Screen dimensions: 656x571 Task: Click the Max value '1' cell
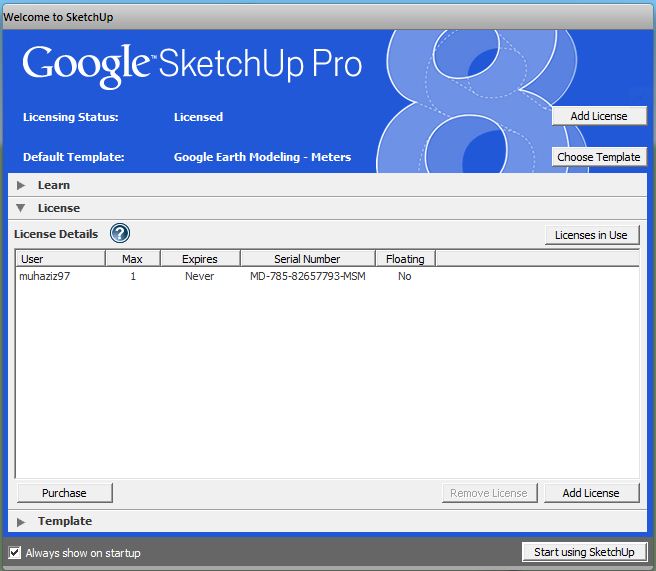tap(133, 276)
